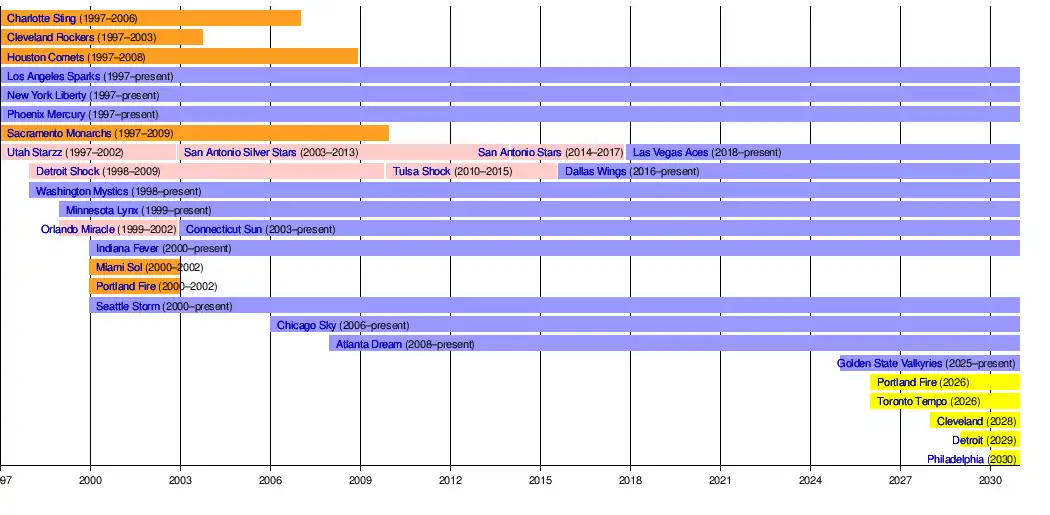The width and height of the screenshot is (1050, 515).
Task: Select the Houston Comets link
Action: (x=45, y=57)
